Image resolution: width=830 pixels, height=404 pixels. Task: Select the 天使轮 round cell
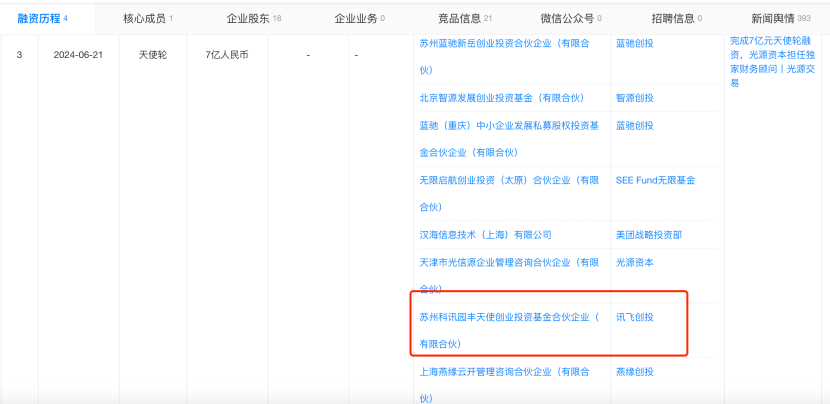(153, 55)
